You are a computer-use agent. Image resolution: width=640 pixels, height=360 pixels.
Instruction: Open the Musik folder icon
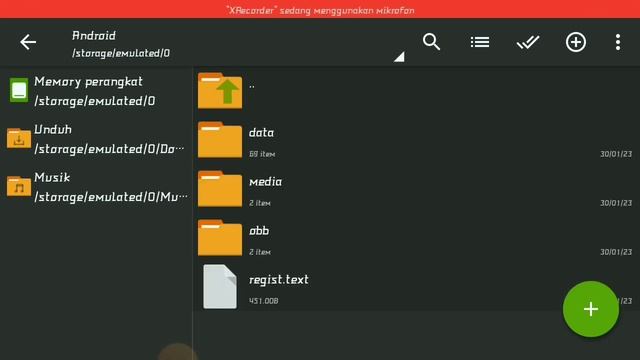point(19,186)
